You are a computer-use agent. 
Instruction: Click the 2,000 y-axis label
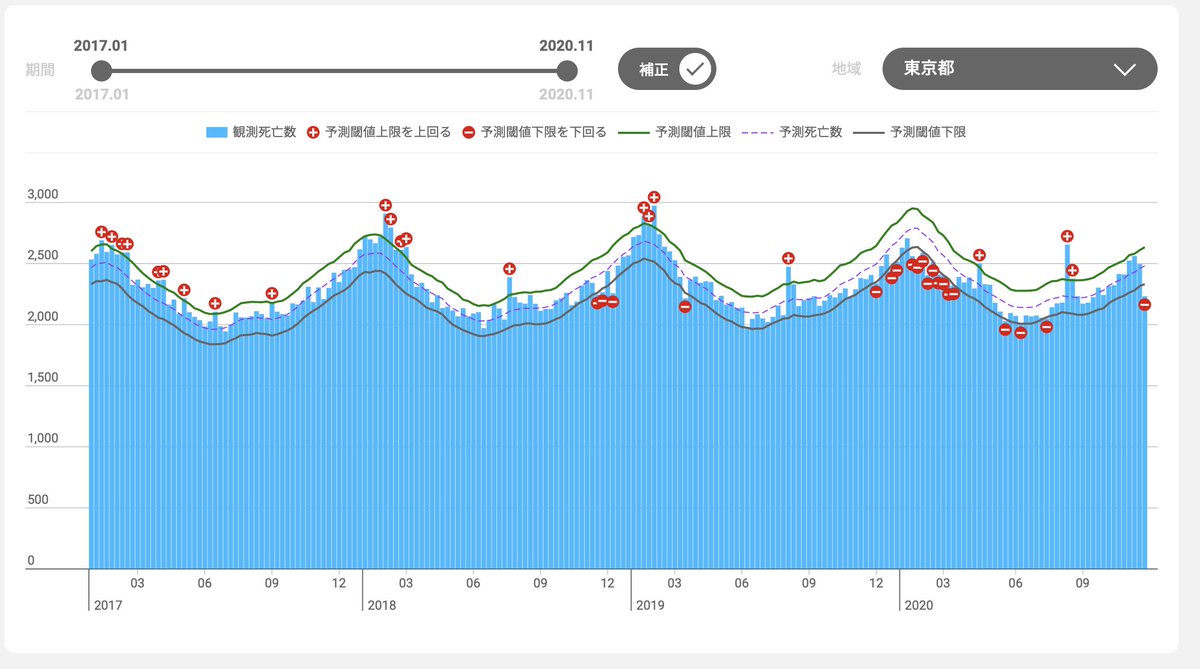click(x=43, y=317)
